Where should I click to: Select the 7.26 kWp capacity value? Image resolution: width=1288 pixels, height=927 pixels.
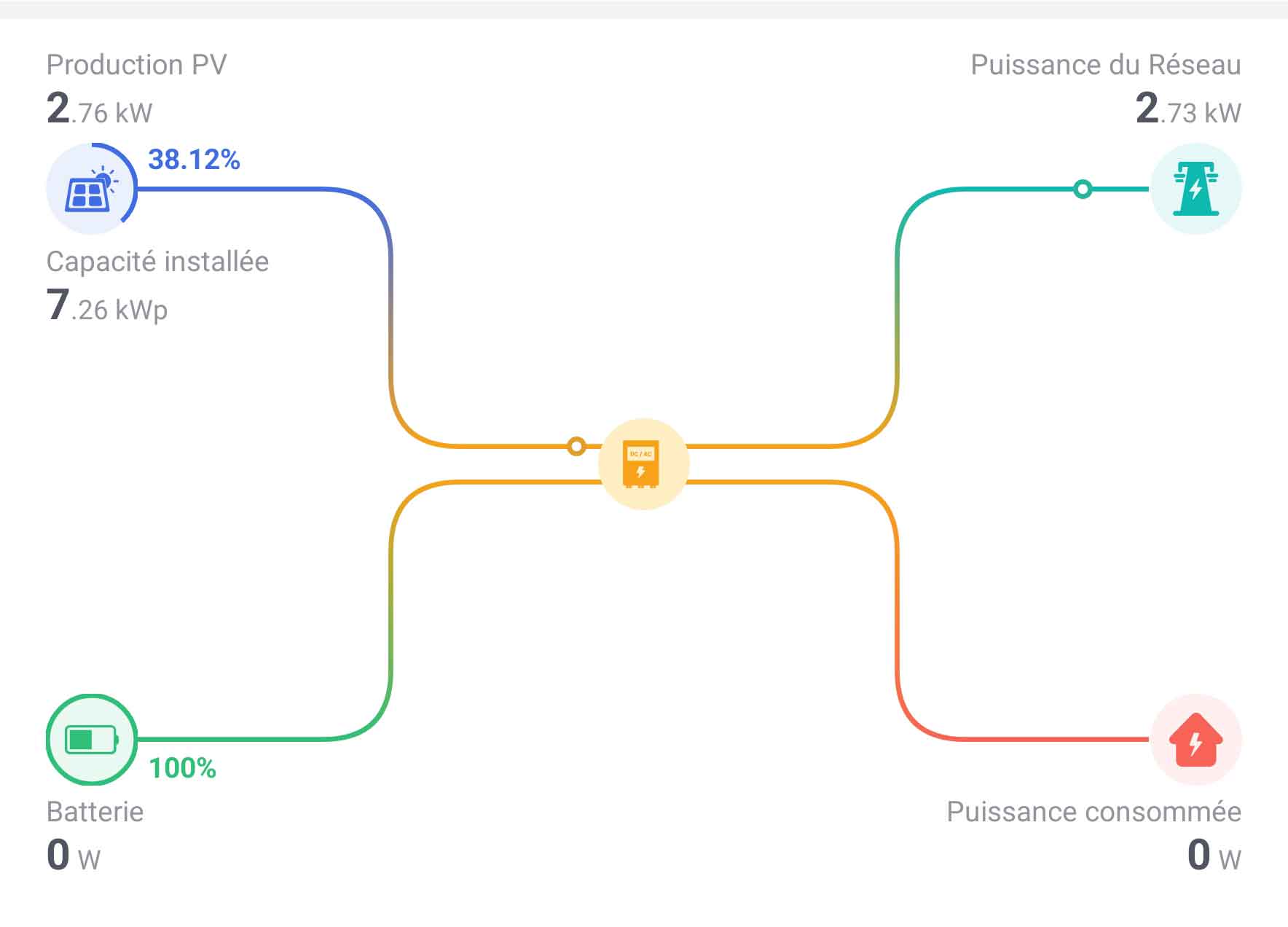tap(107, 305)
